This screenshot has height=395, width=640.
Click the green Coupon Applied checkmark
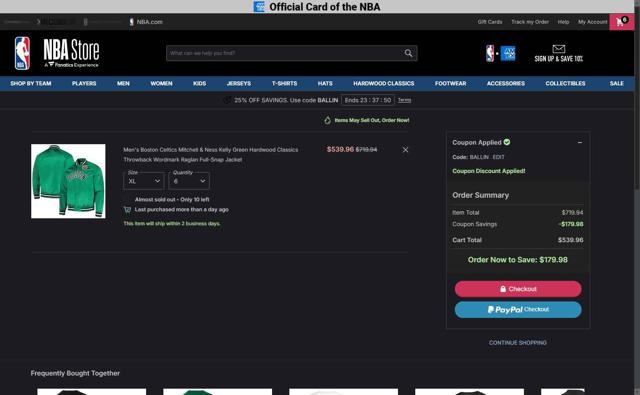click(507, 142)
